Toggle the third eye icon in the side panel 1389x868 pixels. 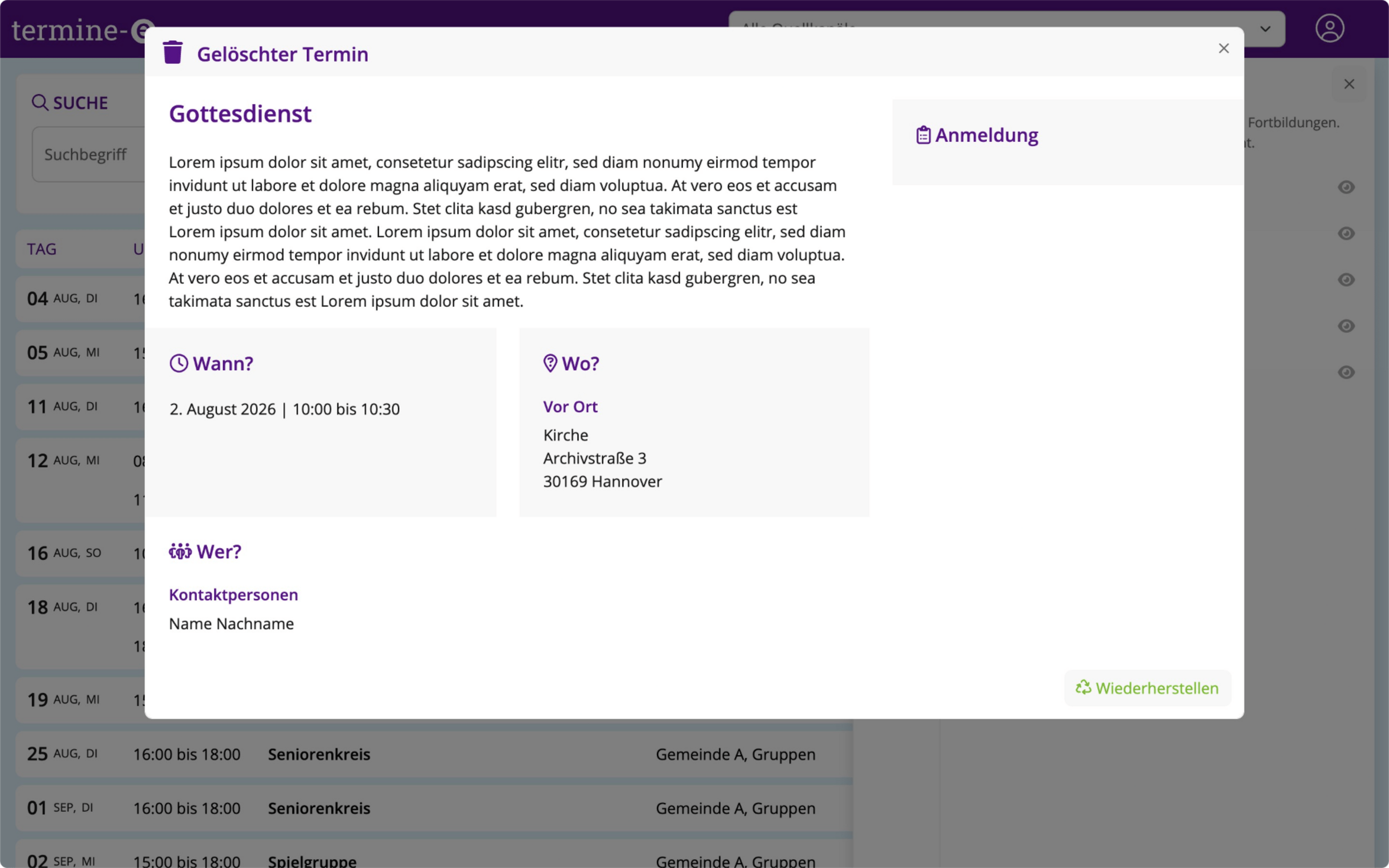click(1346, 279)
